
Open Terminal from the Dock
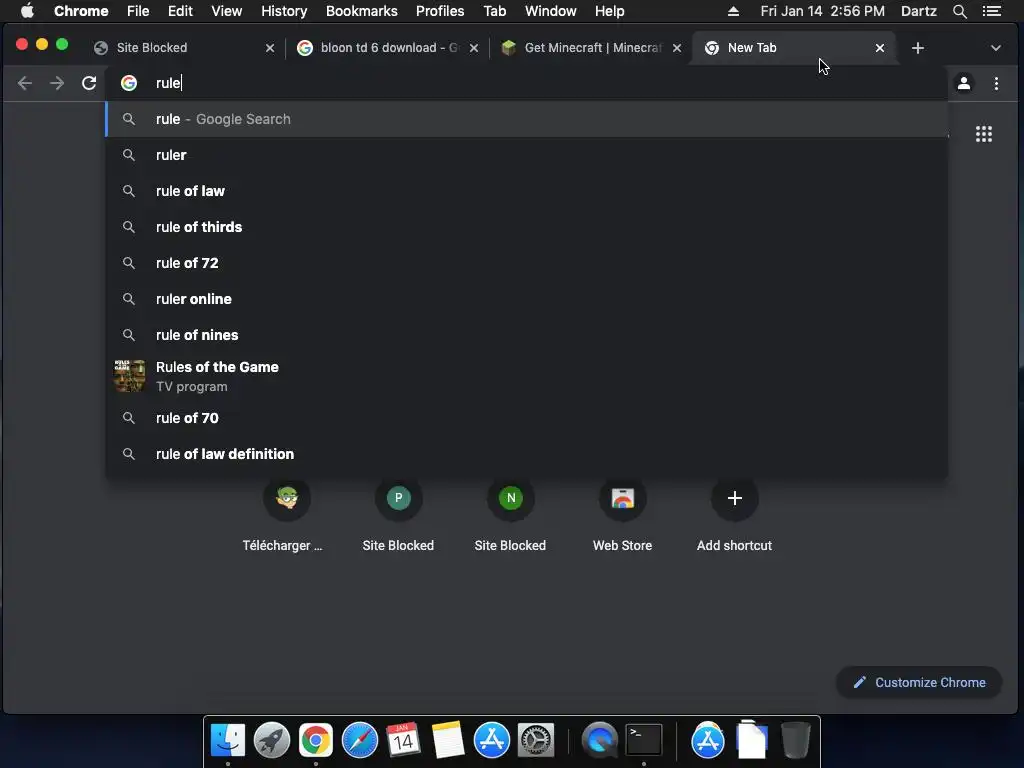coord(644,740)
